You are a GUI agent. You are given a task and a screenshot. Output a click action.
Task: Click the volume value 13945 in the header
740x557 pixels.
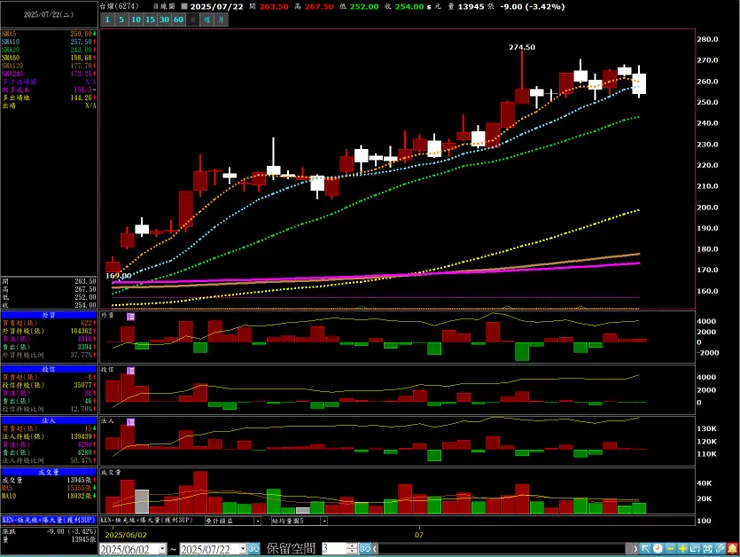tap(470, 7)
